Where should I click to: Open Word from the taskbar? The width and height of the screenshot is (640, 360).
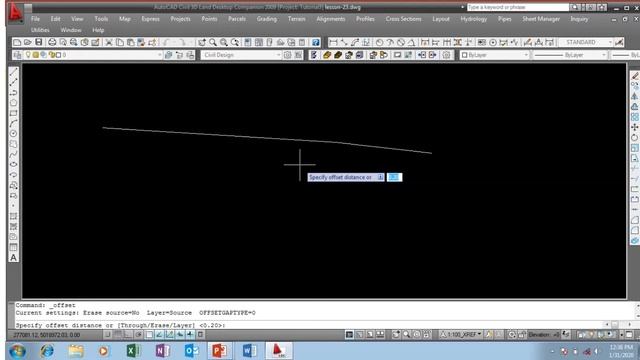pos(249,351)
